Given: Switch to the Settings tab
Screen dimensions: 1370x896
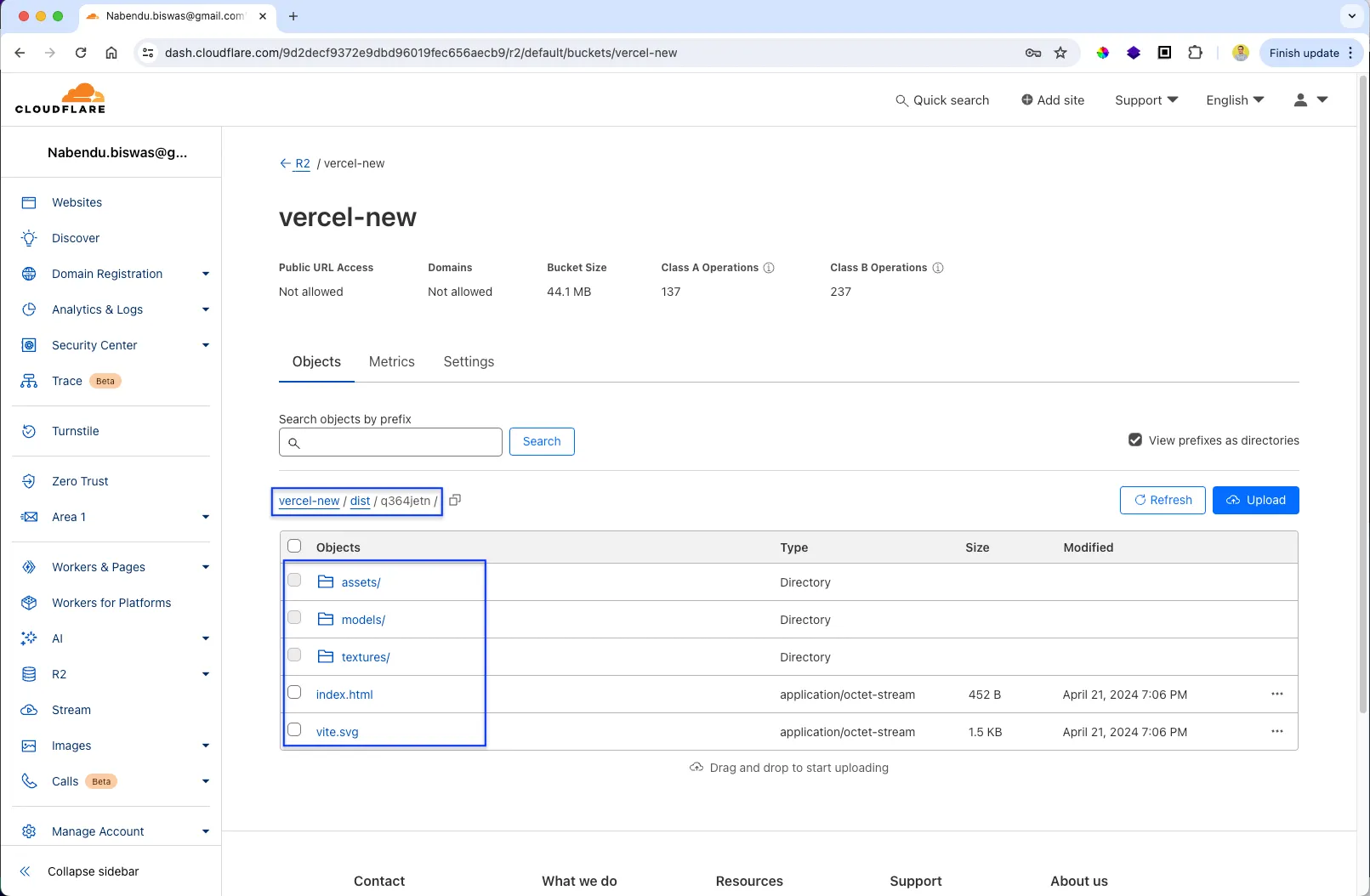Looking at the screenshot, I should click(x=469, y=361).
